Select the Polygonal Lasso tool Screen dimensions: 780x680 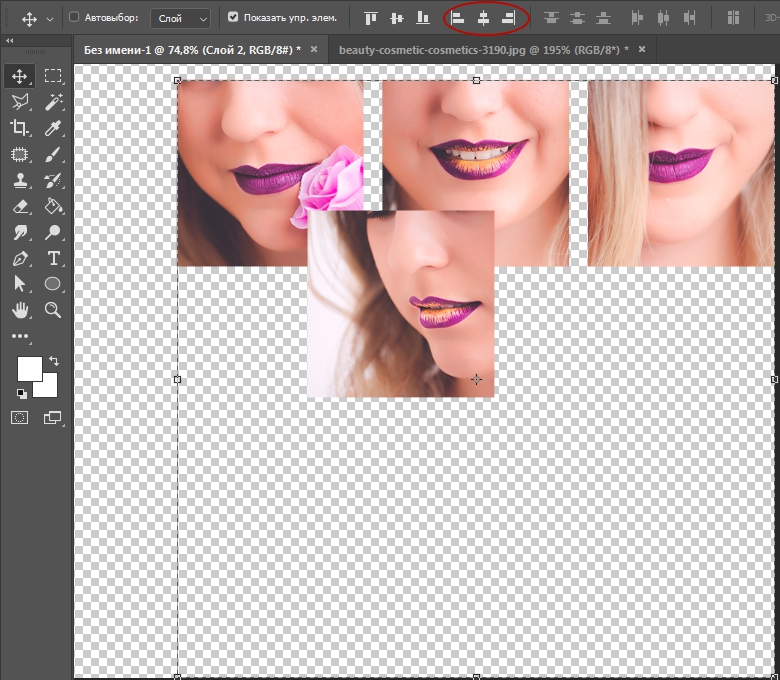pos(19,102)
